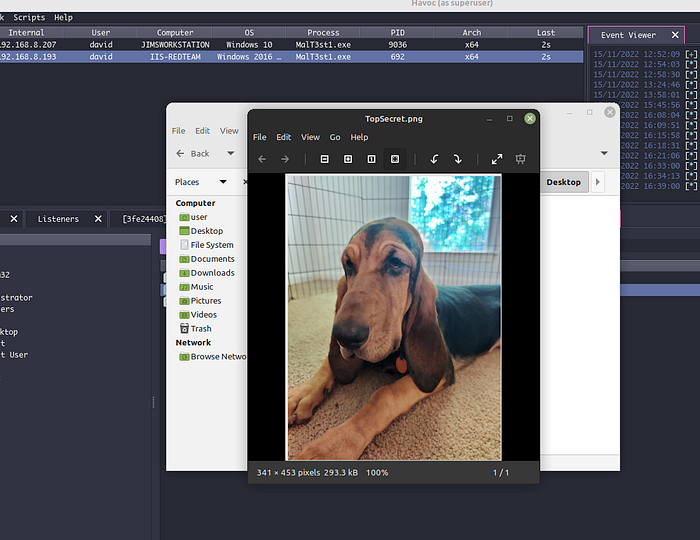This screenshot has width=700, height=540.
Task: Select JIMSWORKSTATION session row
Action: [x=291, y=45]
